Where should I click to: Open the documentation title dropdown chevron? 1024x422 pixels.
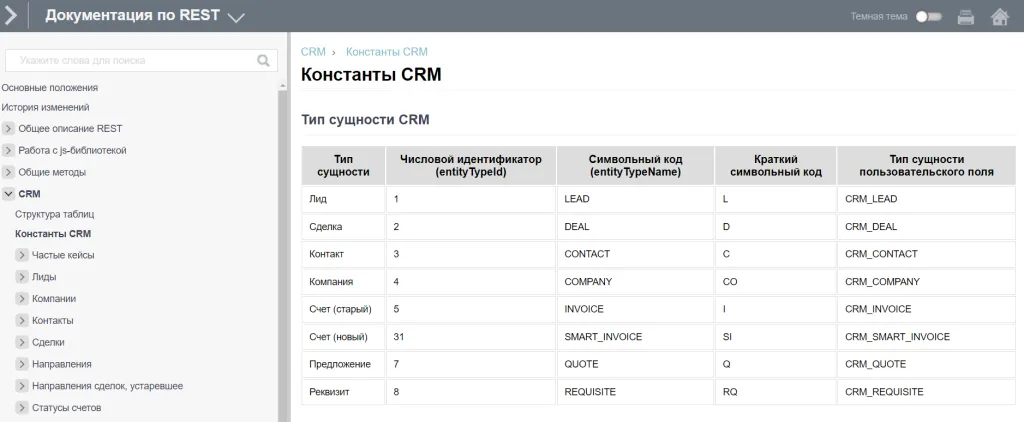tap(236, 17)
